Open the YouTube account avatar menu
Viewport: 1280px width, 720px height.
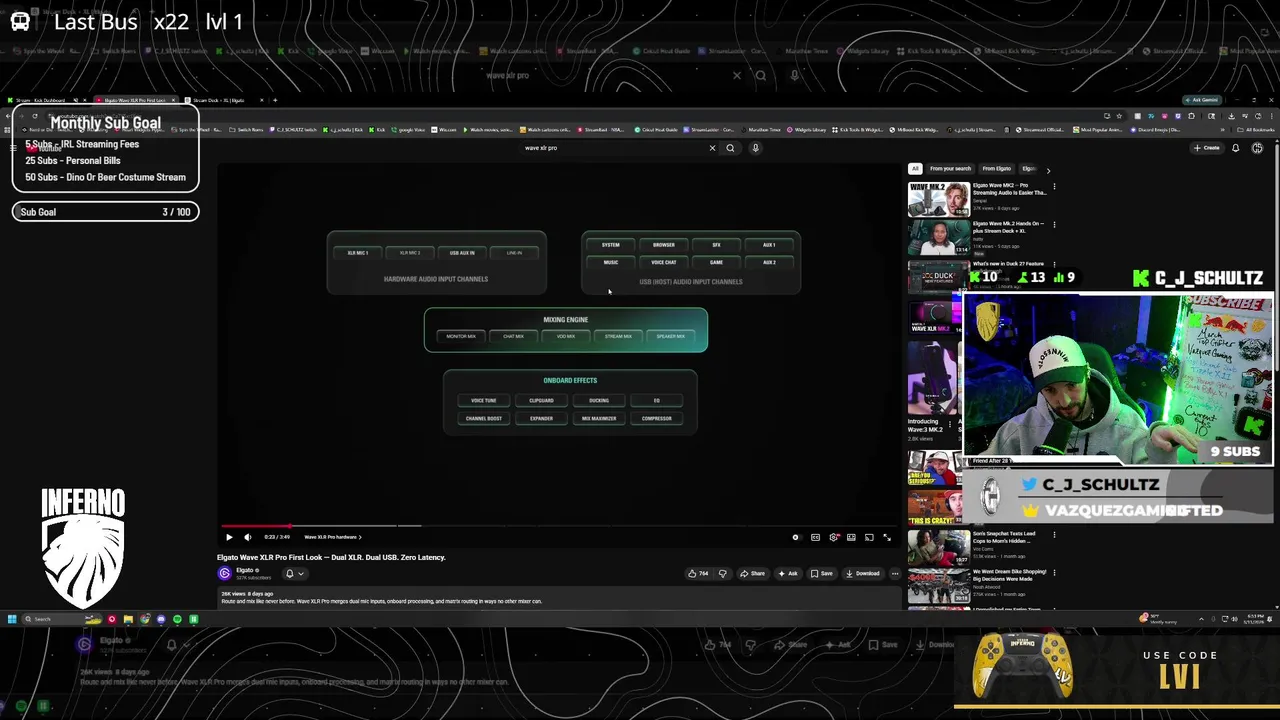tap(1257, 148)
